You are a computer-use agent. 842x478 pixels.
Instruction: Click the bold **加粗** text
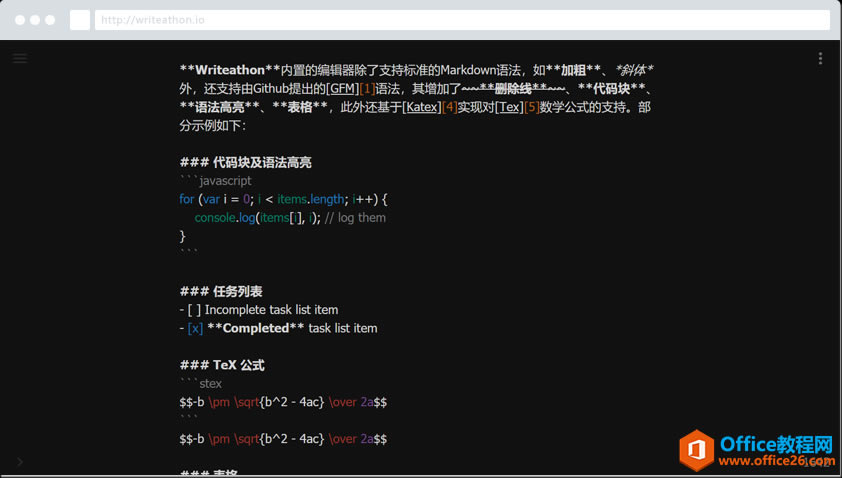(x=573, y=70)
